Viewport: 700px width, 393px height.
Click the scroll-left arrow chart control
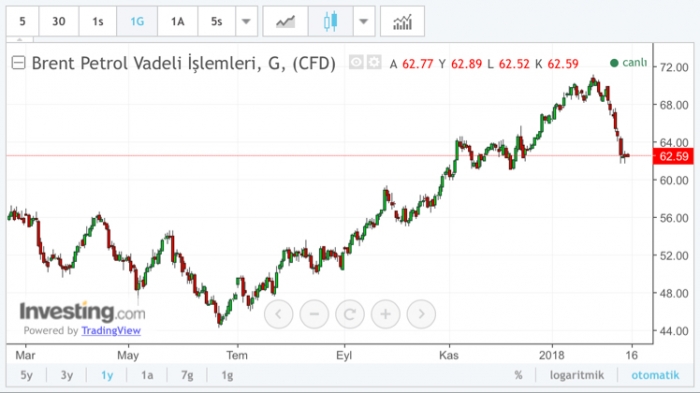coord(279,314)
